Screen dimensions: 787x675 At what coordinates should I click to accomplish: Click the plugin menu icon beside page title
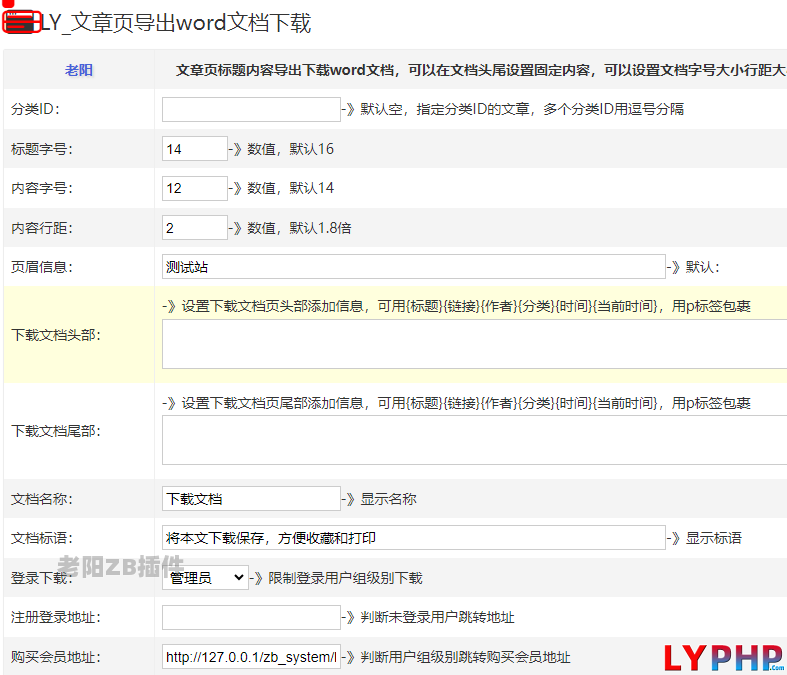pos(20,23)
